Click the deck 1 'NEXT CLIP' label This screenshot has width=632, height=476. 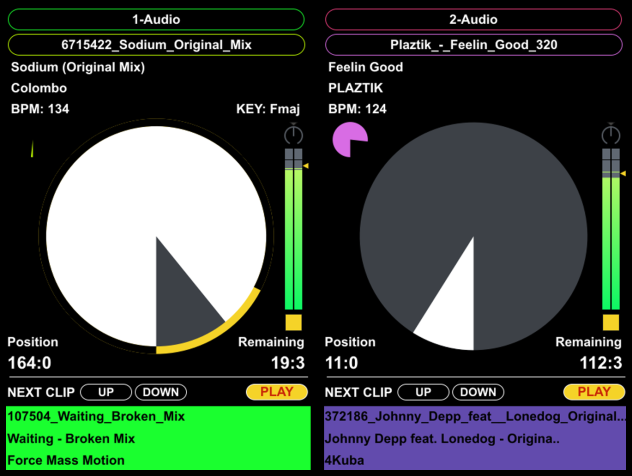pos(41,392)
